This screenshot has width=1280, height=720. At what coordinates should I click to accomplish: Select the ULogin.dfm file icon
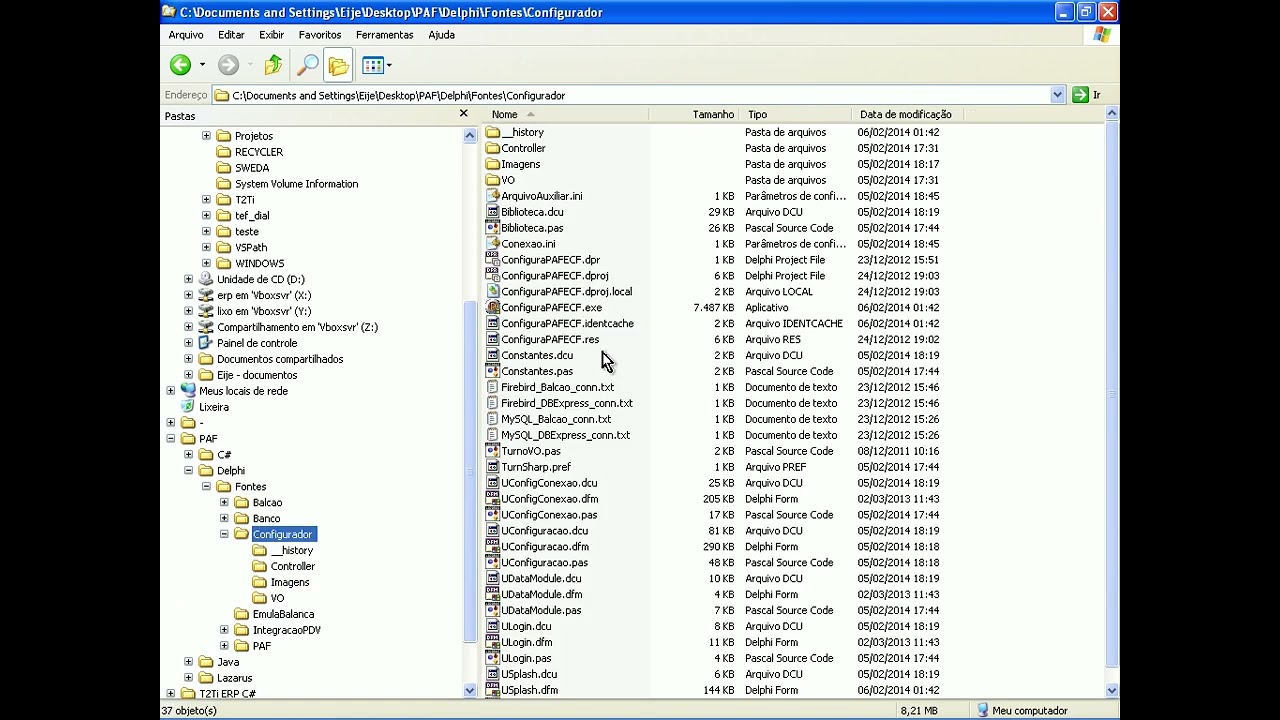(492, 642)
